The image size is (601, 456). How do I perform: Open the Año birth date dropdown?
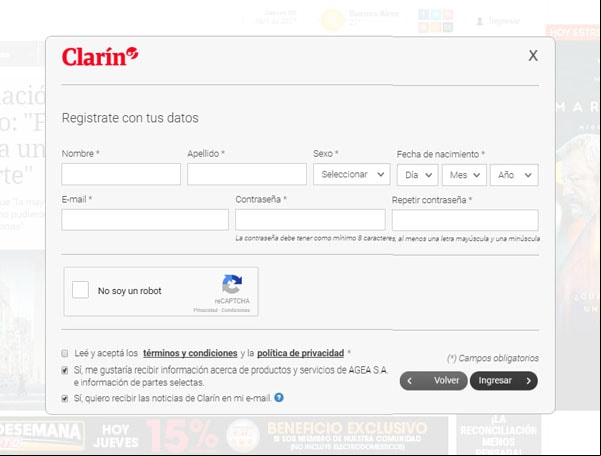(514, 175)
